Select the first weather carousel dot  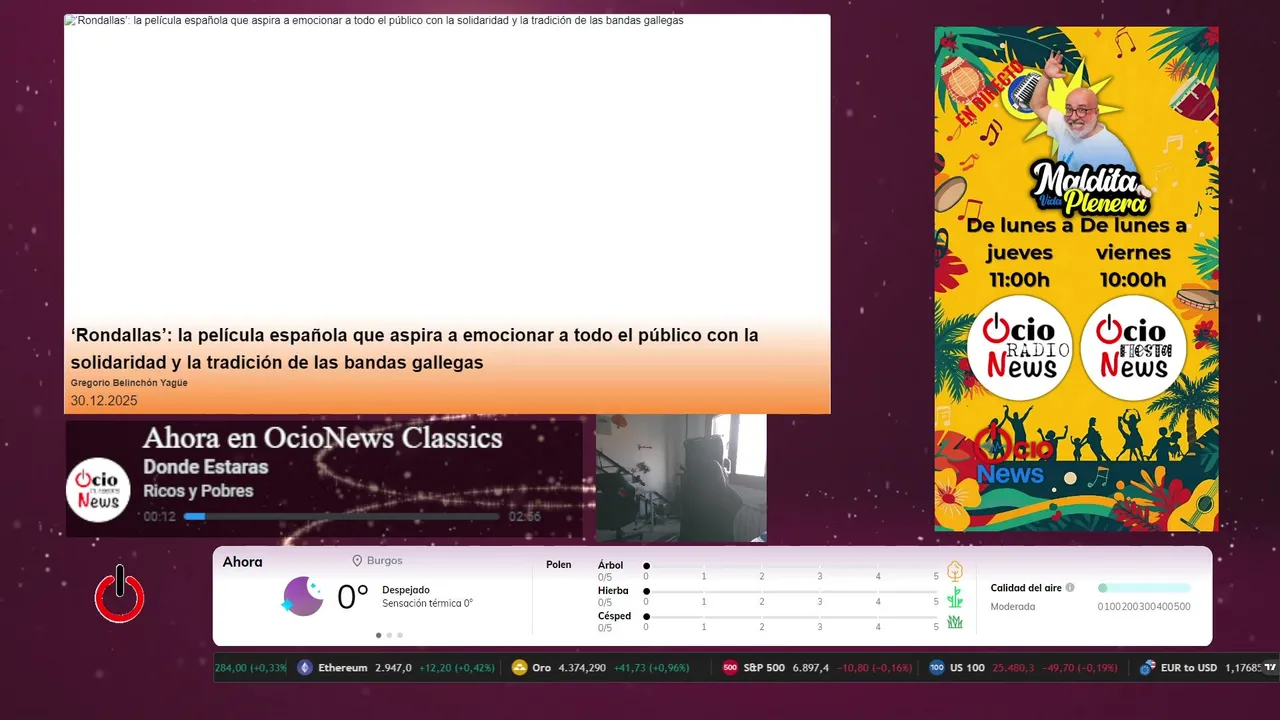click(x=378, y=635)
